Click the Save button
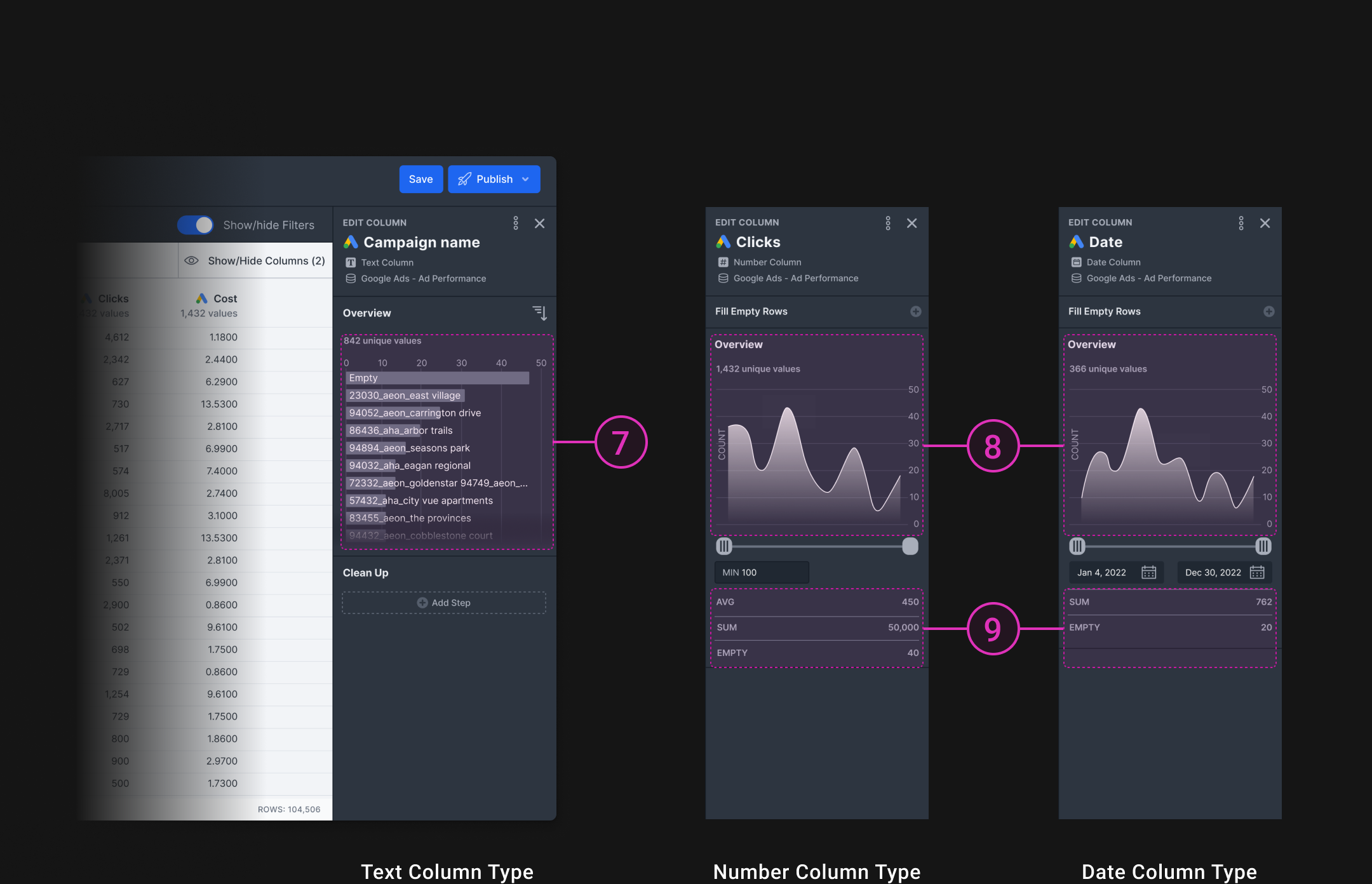The width and height of the screenshot is (1372, 884). point(420,179)
